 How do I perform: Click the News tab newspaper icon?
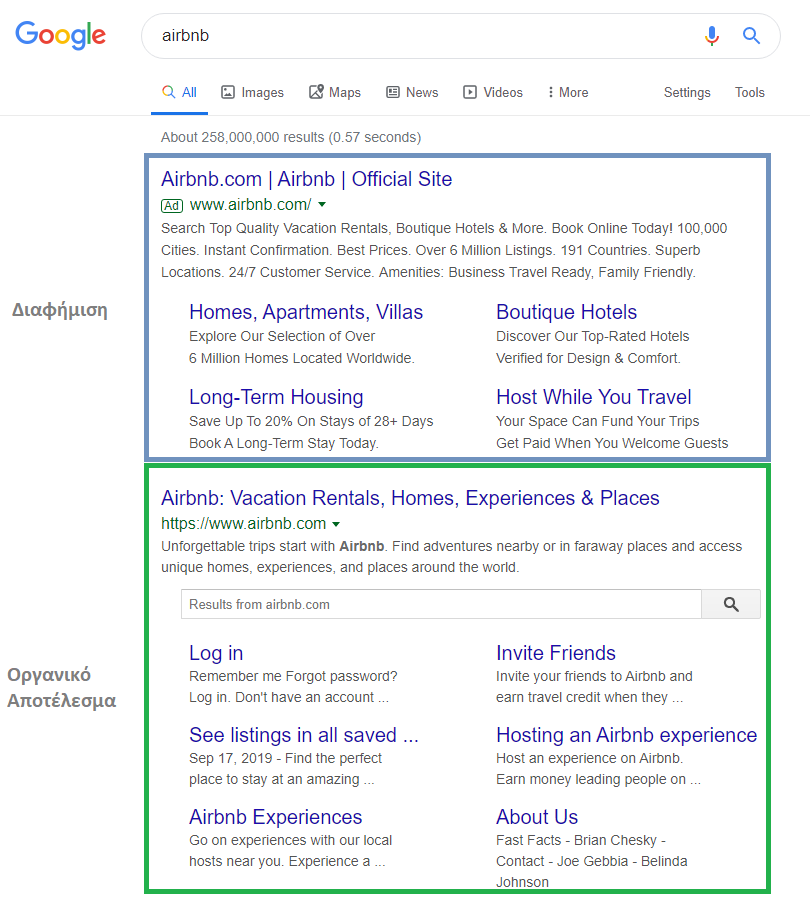click(x=392, y=92)
